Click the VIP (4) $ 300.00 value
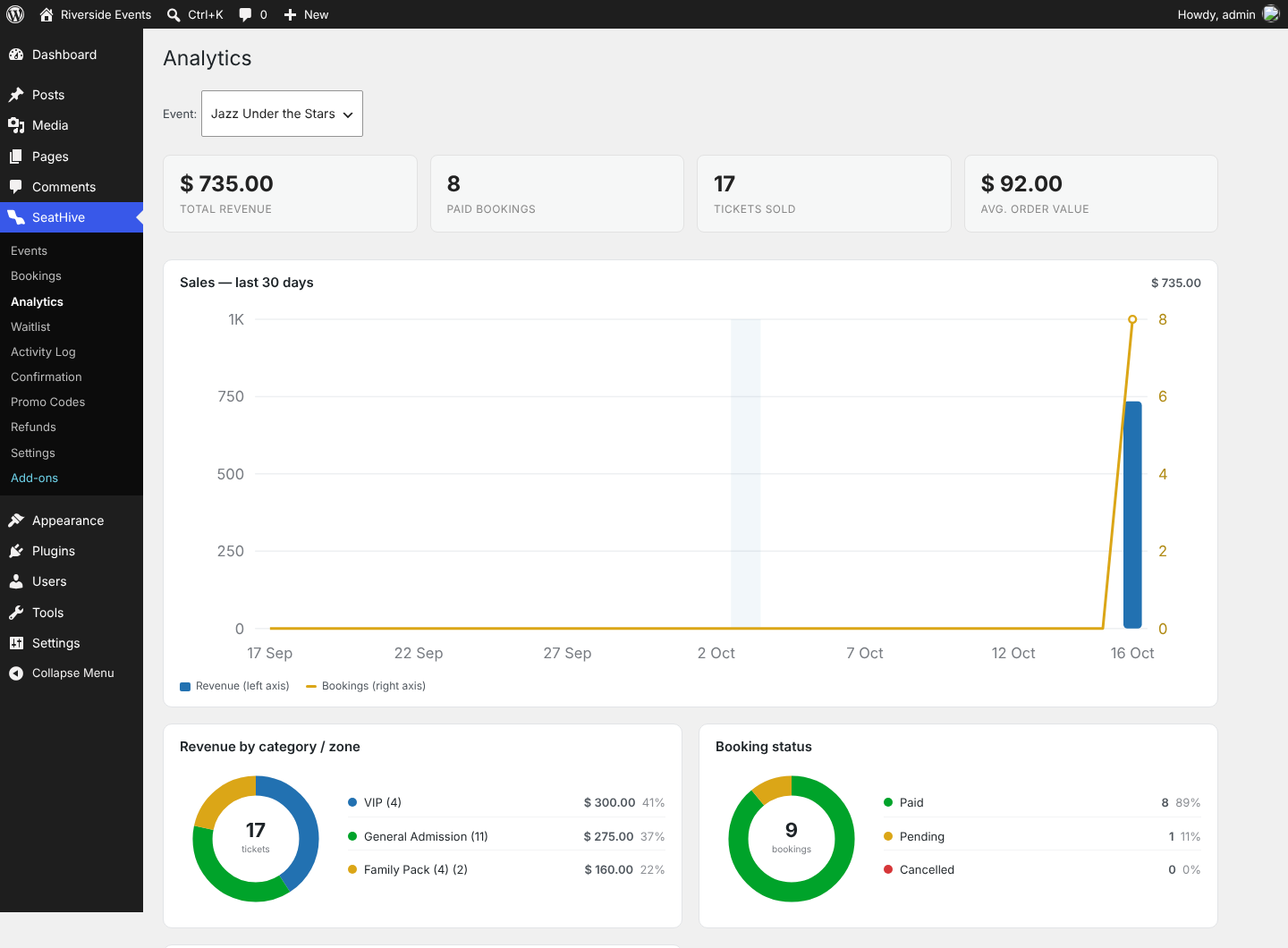This screenshot has width=1288, height=948. (609, 802)
